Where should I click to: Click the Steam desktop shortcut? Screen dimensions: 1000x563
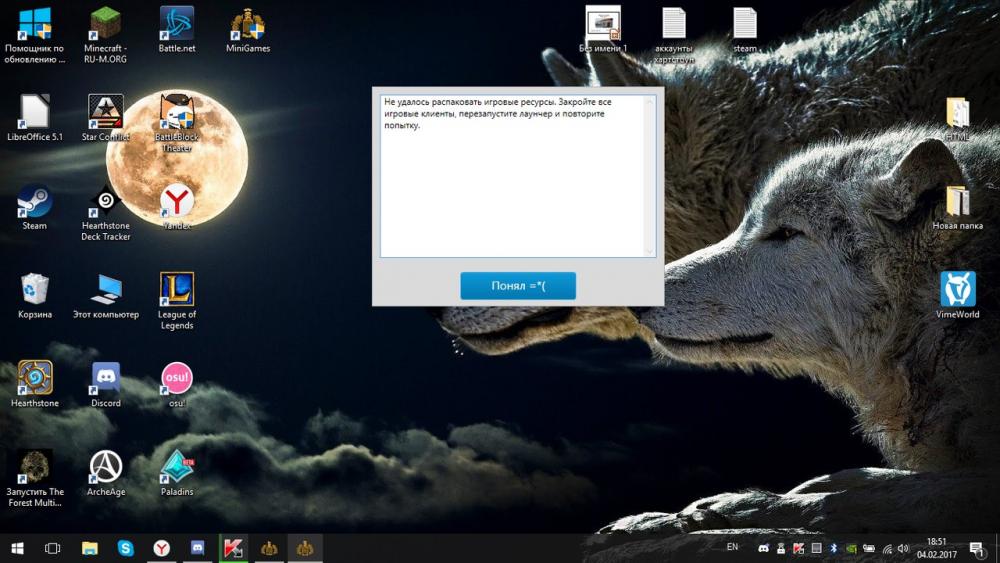click(x=34, y=203)
